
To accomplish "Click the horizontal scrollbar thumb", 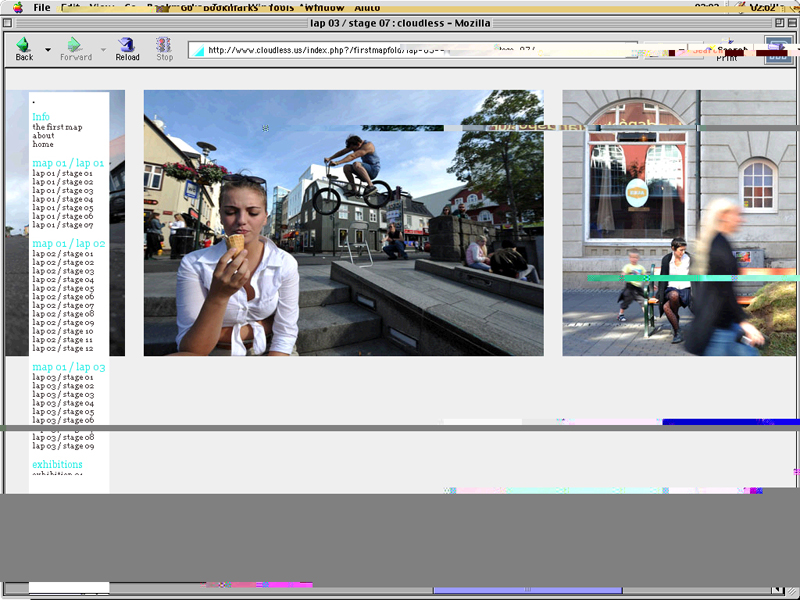I will [x=528, y=590].
